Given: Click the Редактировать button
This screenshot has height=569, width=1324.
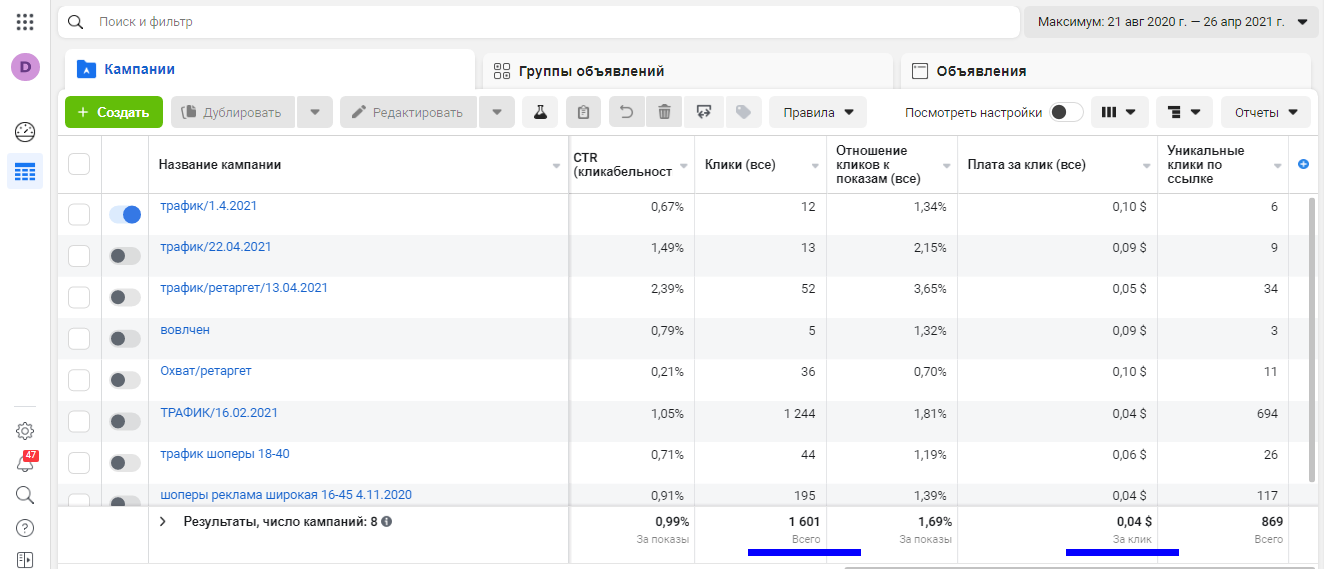Looking at the screenshot, I should coord(410,112).
